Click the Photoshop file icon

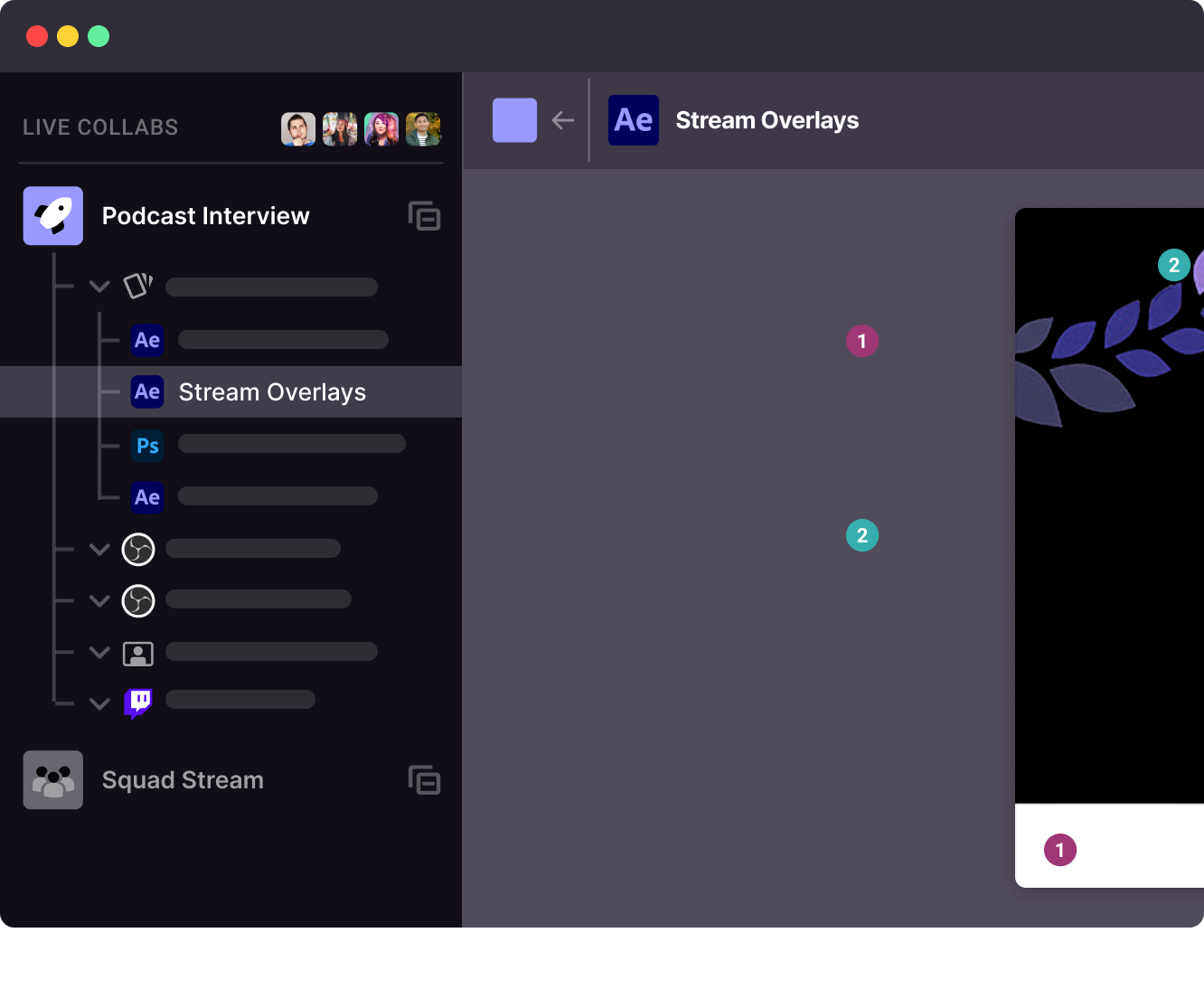[147, 446]
